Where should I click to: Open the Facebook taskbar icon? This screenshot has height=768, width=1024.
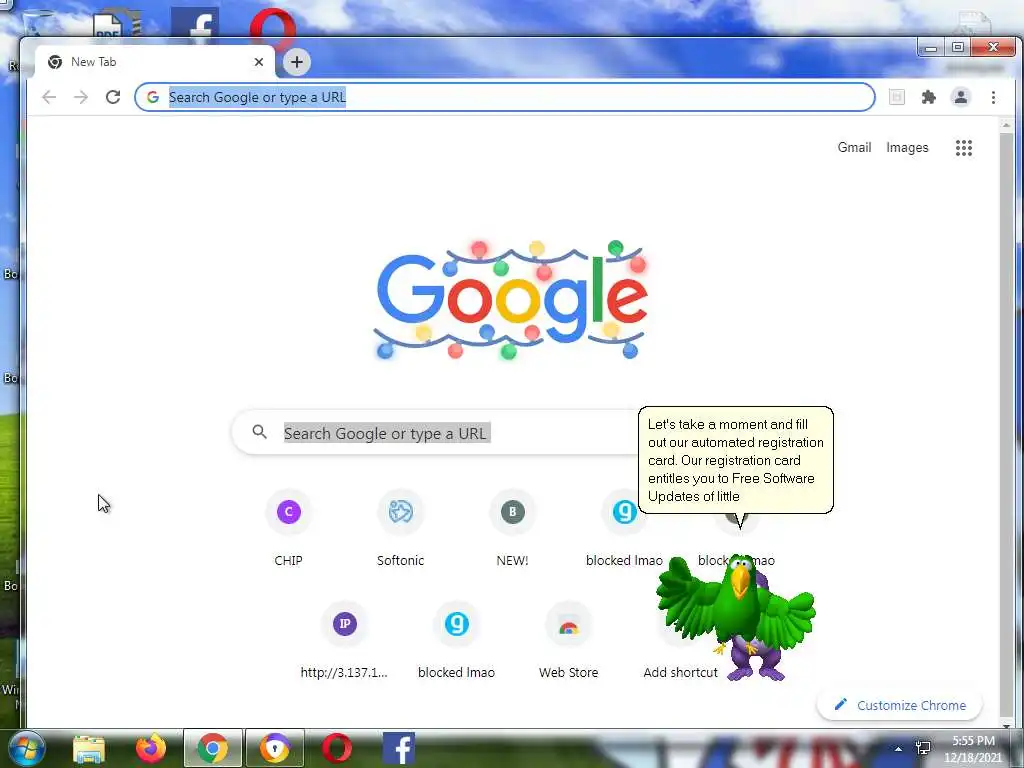click(x=398, y=748)
